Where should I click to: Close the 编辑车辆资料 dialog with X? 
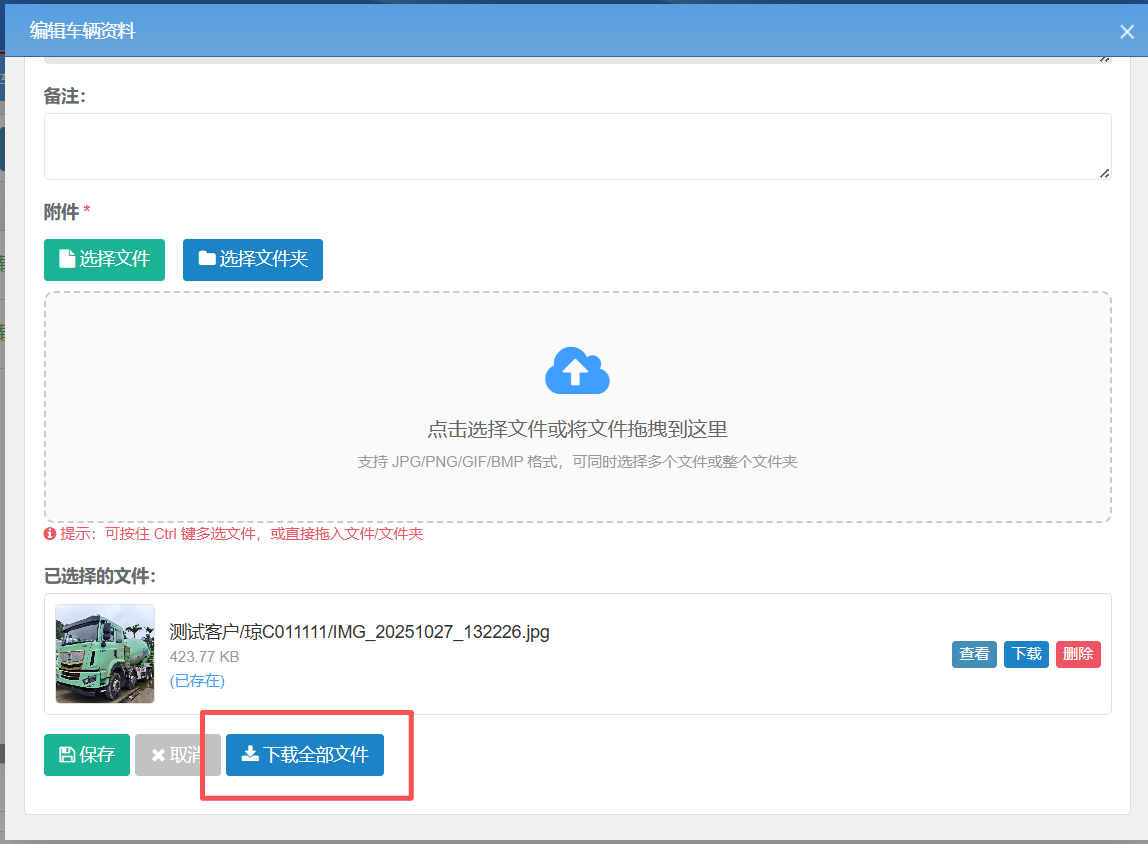(1126, 31)
